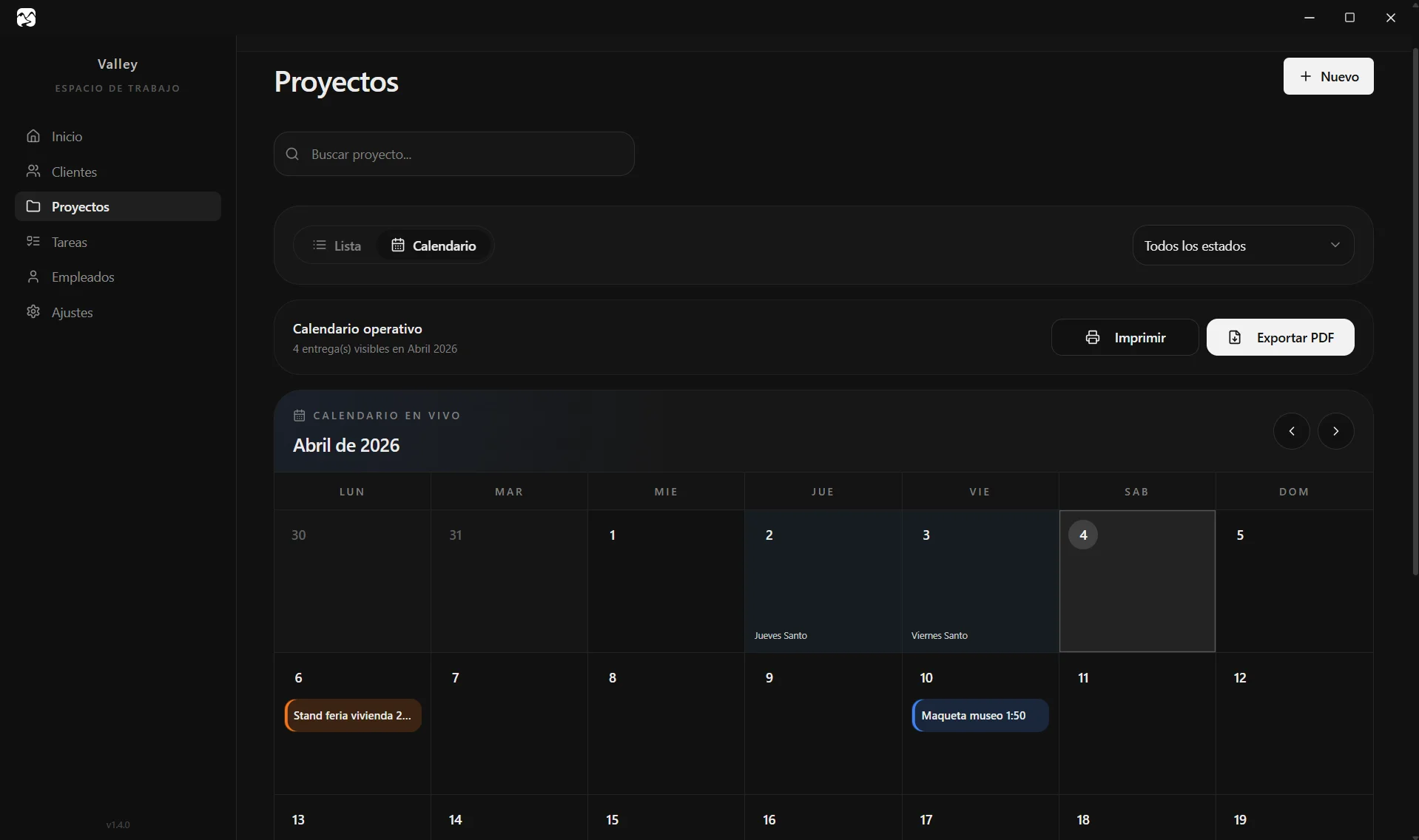This screenshot has width=1419, height=840.
Task: Click the Nuevo button
Action: (1328, 76)
